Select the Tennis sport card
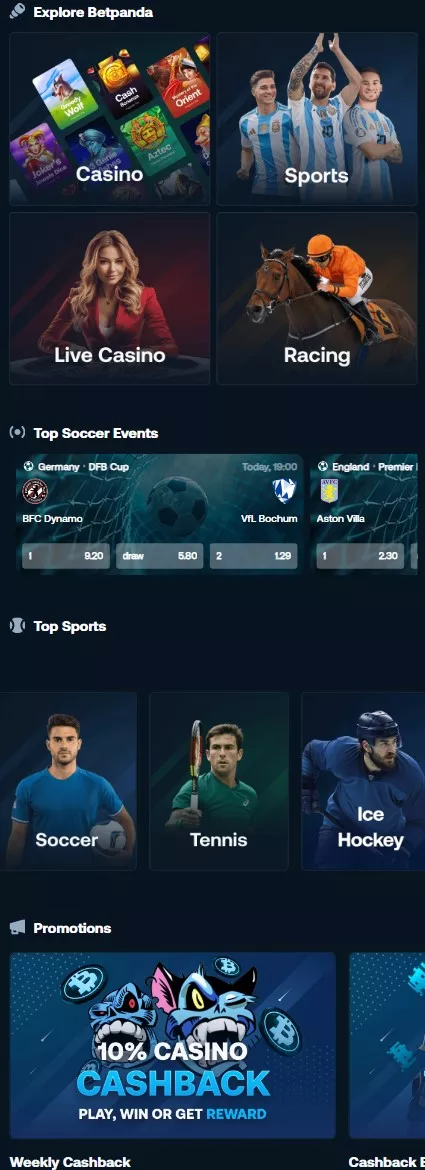425x1170 pixels. coord(218,781)
